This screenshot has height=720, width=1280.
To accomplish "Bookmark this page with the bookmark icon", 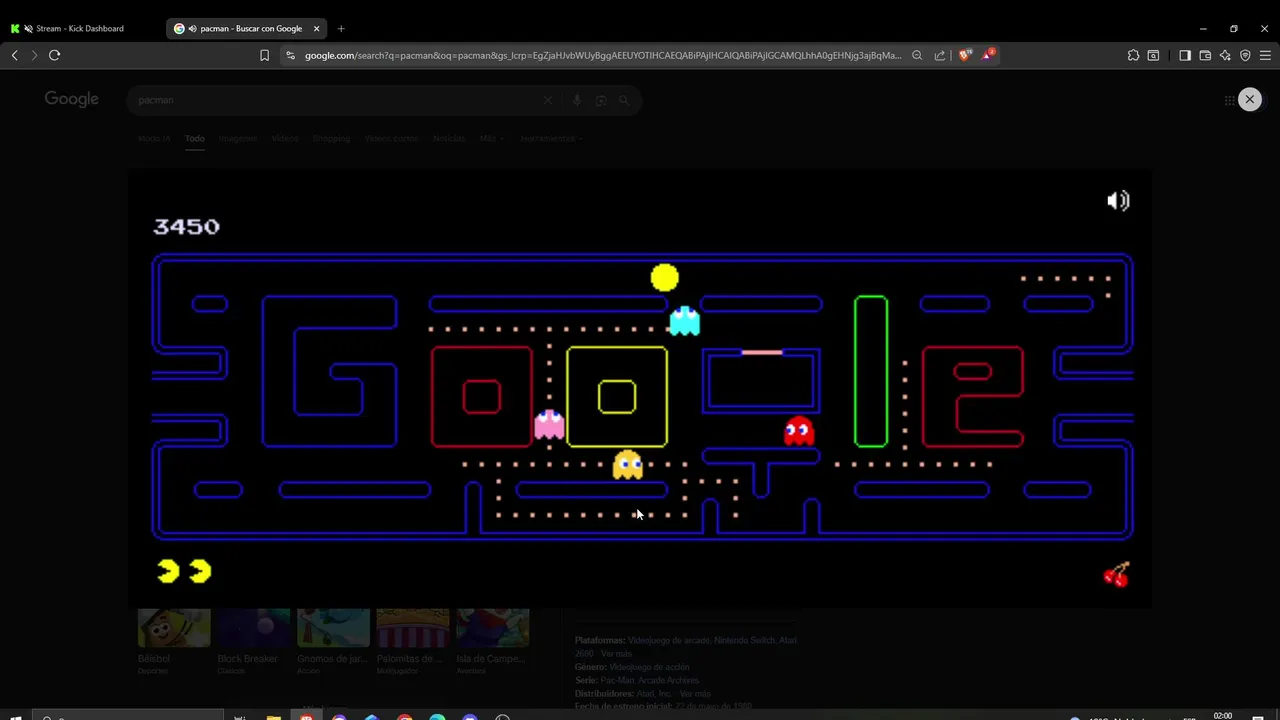I will [264, 55].
